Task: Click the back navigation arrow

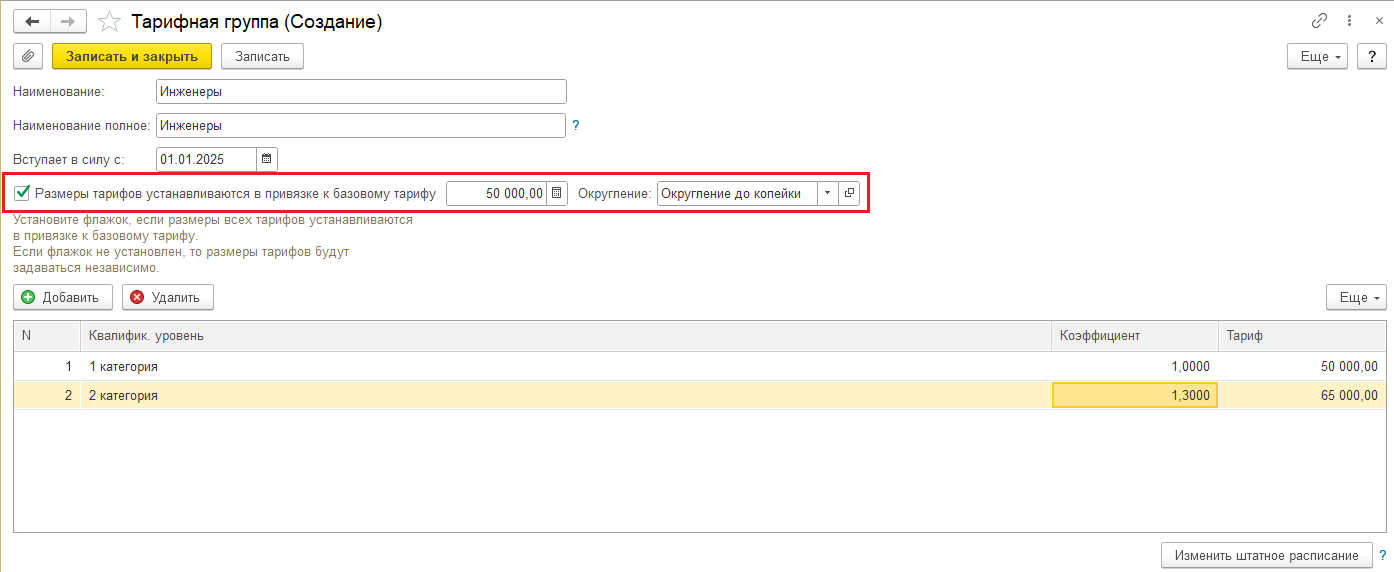Action: pyautogui.click(x=32, y=21)
